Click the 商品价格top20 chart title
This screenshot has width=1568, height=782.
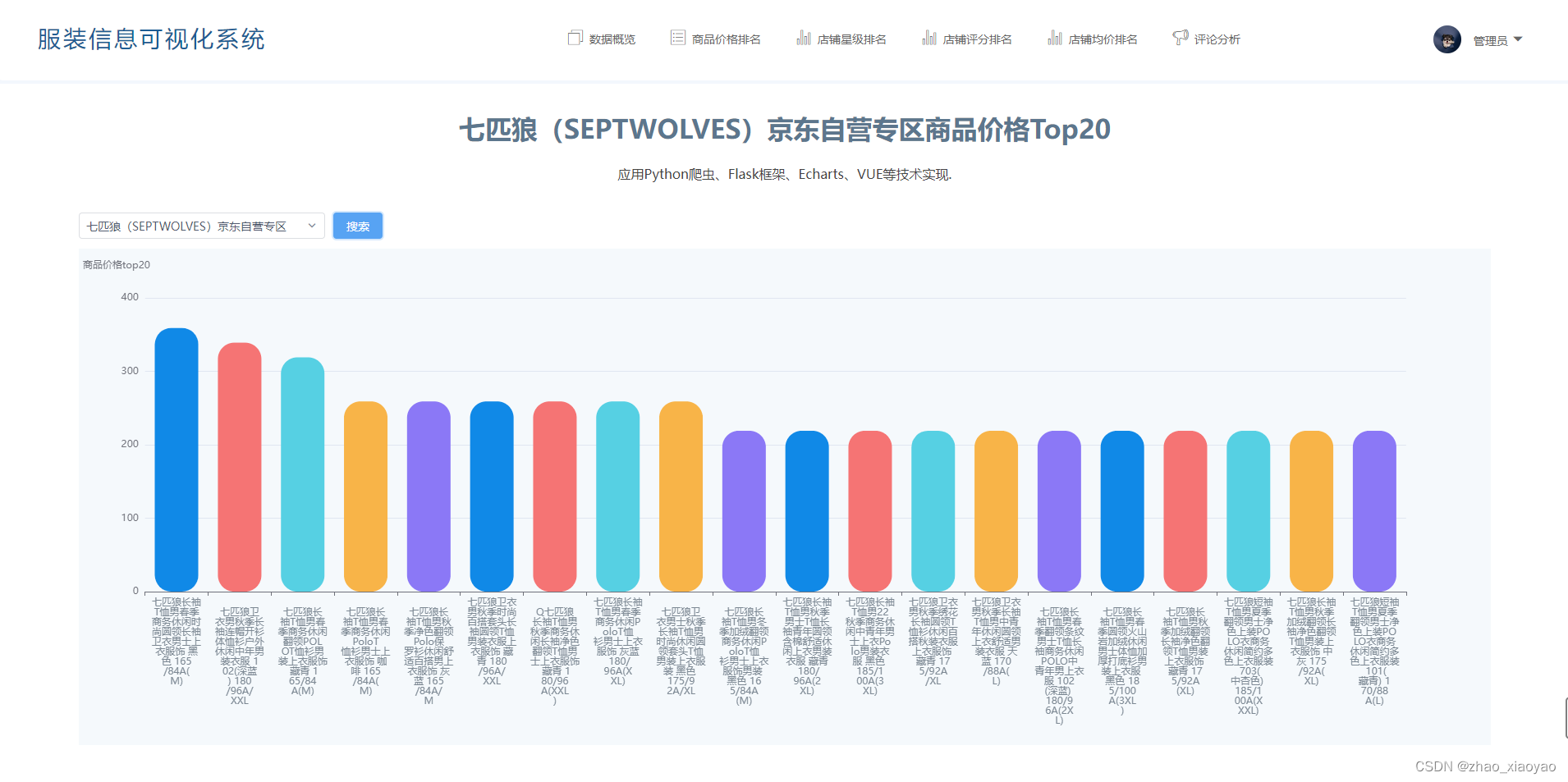tap(117, 265)
